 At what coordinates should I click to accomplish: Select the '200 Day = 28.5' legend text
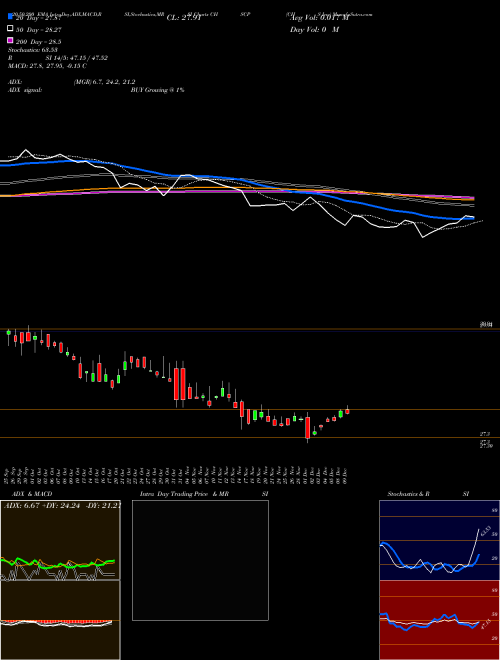point(39,42)
